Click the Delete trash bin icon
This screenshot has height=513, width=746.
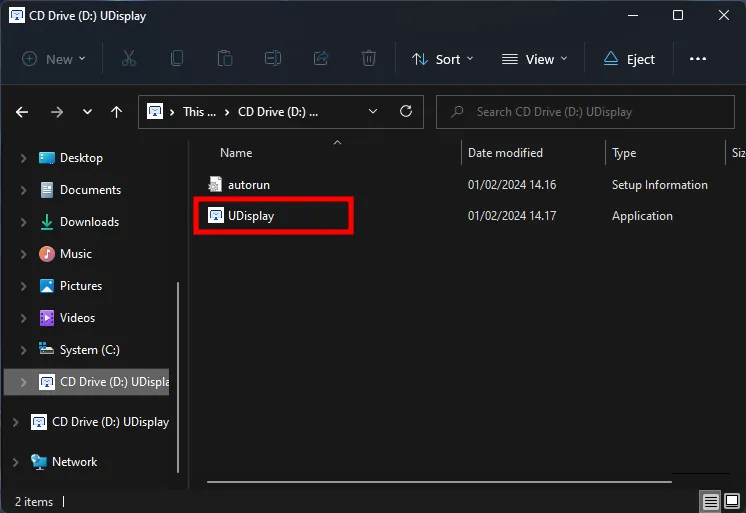pyautogui.click(x=369, y=59)
